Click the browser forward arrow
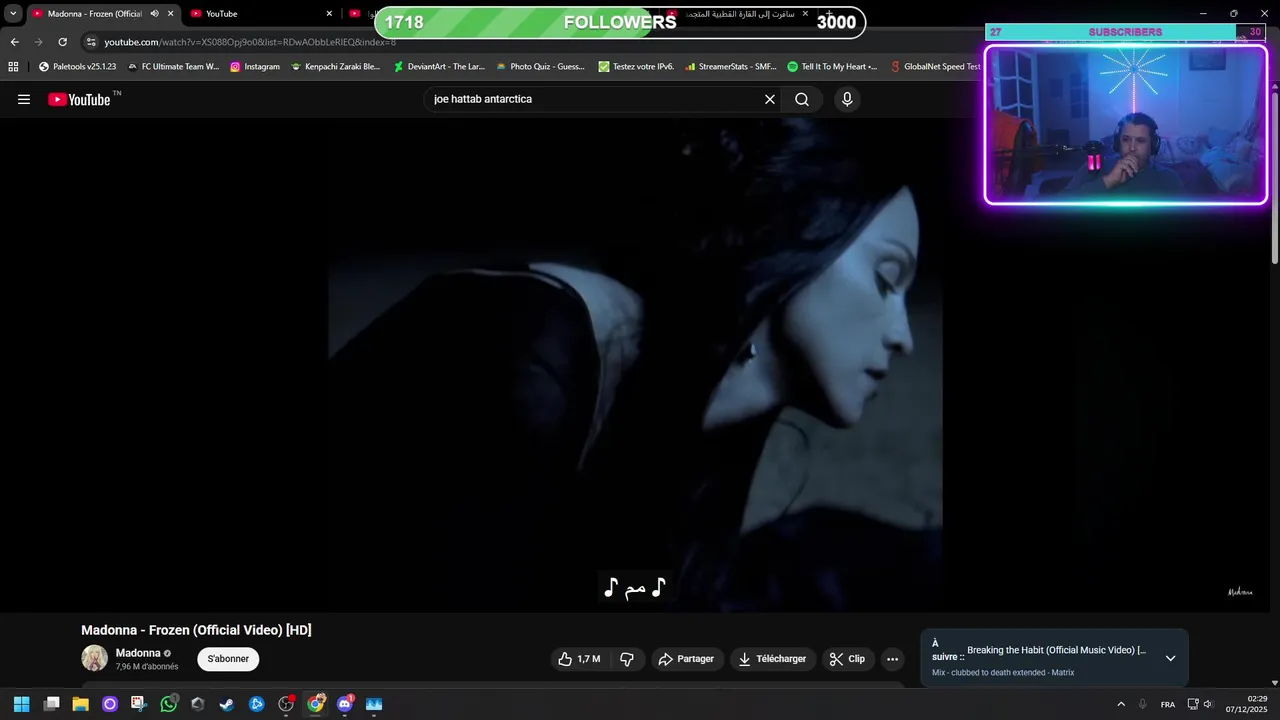The width and height of the screenshot is (1280, 720). coord(38,42)
